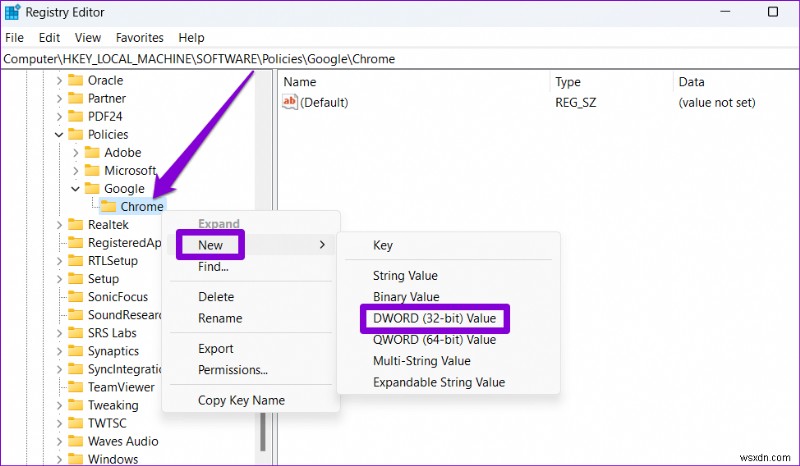Select the RegisteredApplications key in tree

pos(124,242)
